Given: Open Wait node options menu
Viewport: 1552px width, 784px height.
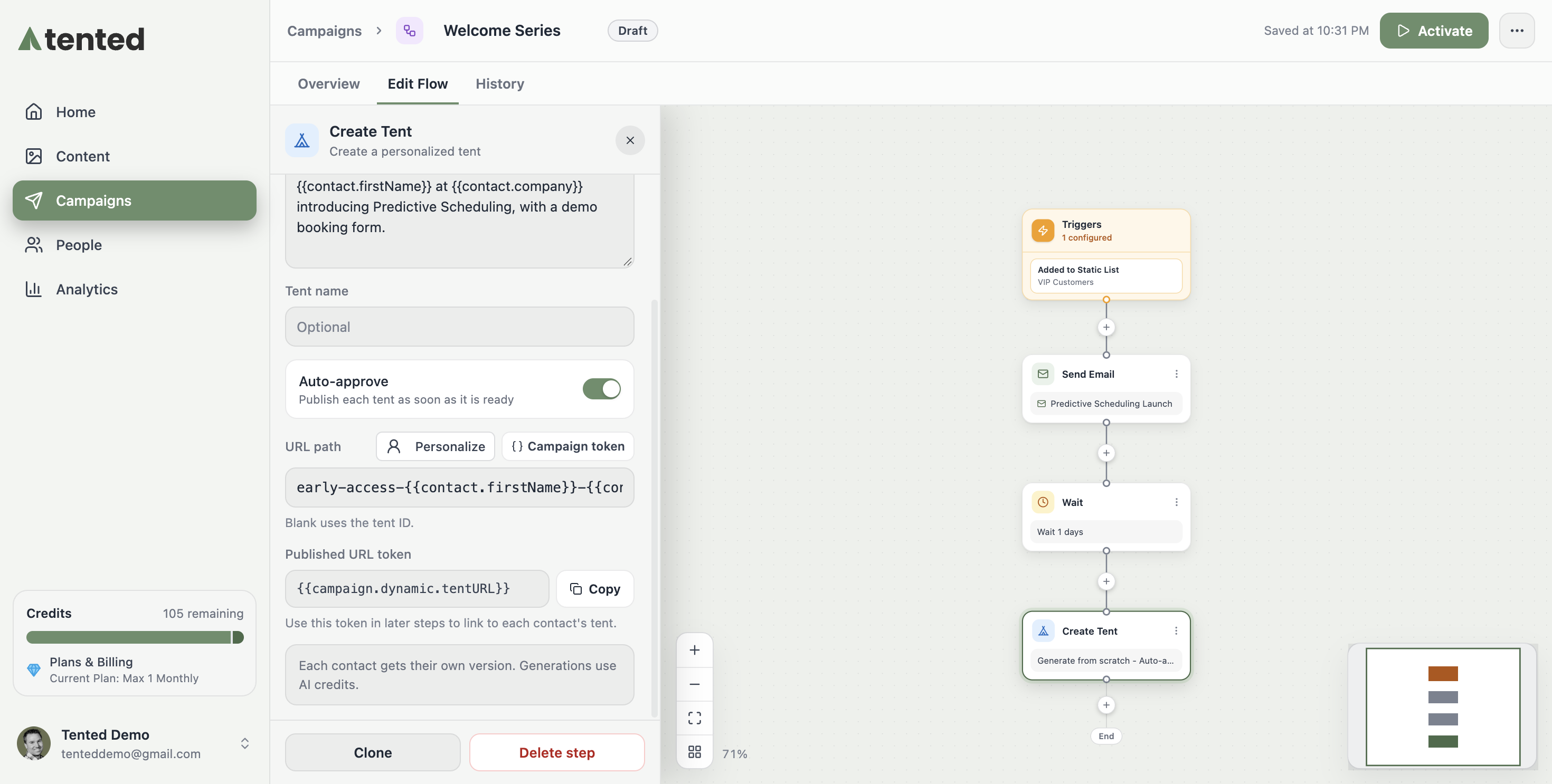Looking at the screenshot, I should (x=1176, y=502).
